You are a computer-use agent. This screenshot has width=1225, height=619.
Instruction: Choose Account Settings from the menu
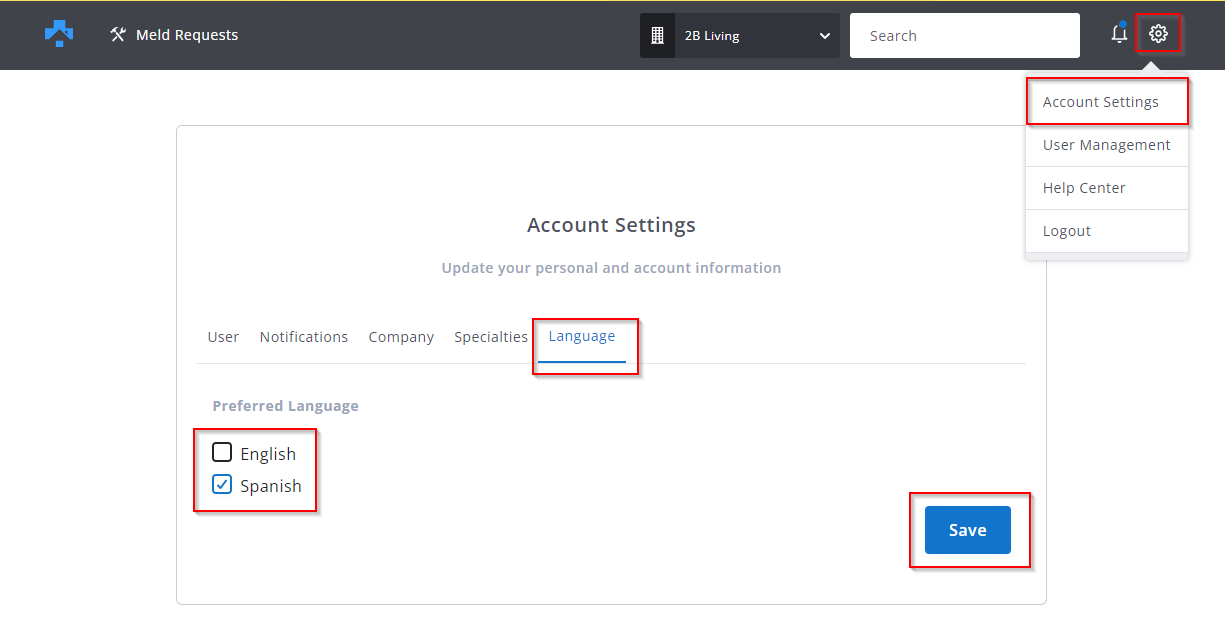(x=1101, y=102)
